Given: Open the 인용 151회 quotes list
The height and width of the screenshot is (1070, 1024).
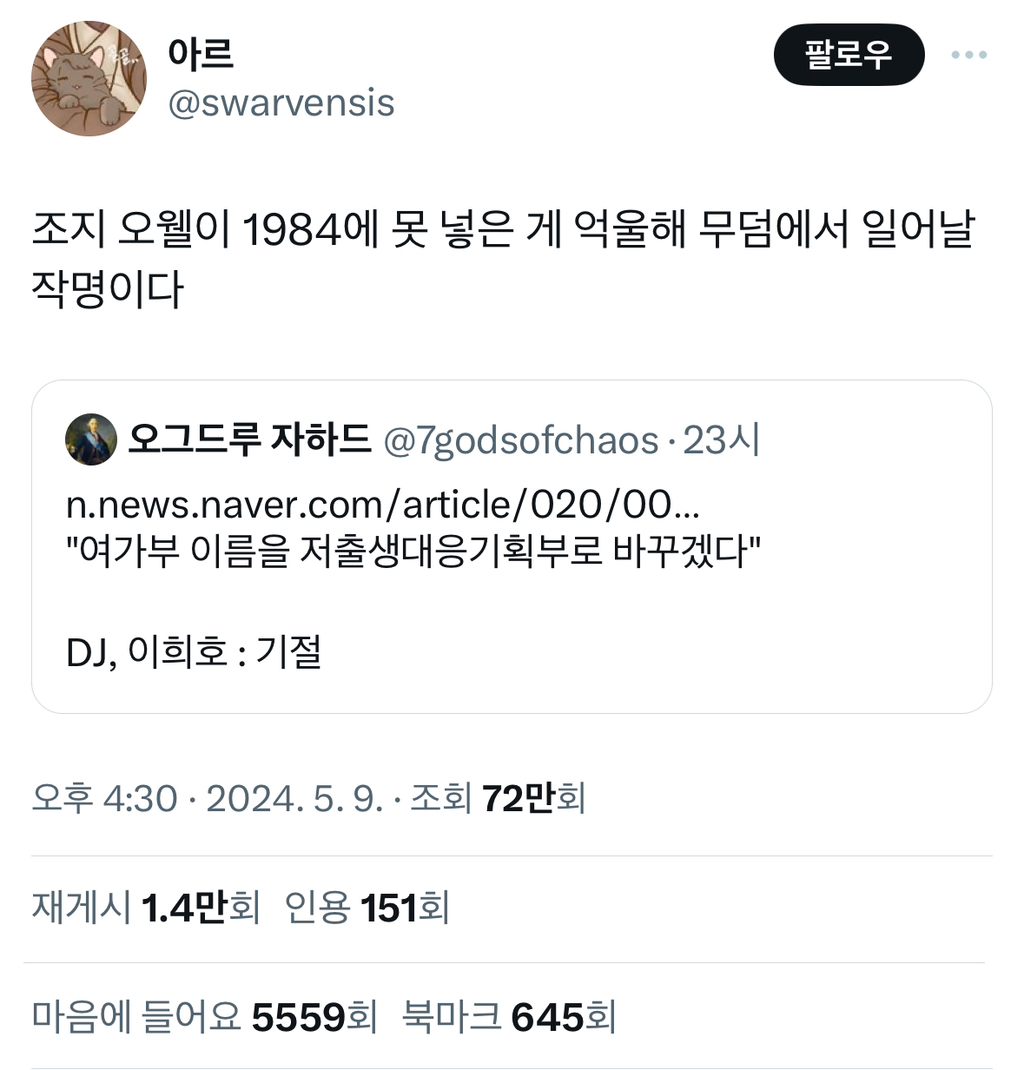Looking at the screenshot, I should [x=367, y=908].
